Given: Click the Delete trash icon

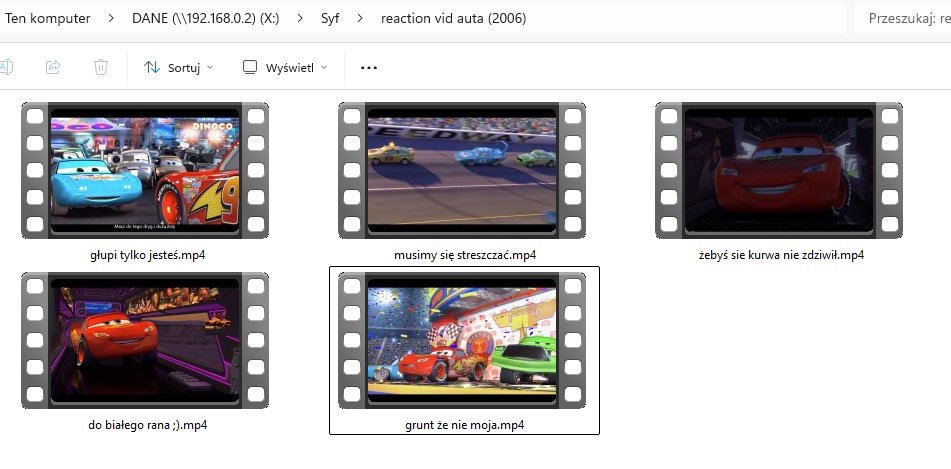Looking at the screenshot, I should click(x=101, y=67).
